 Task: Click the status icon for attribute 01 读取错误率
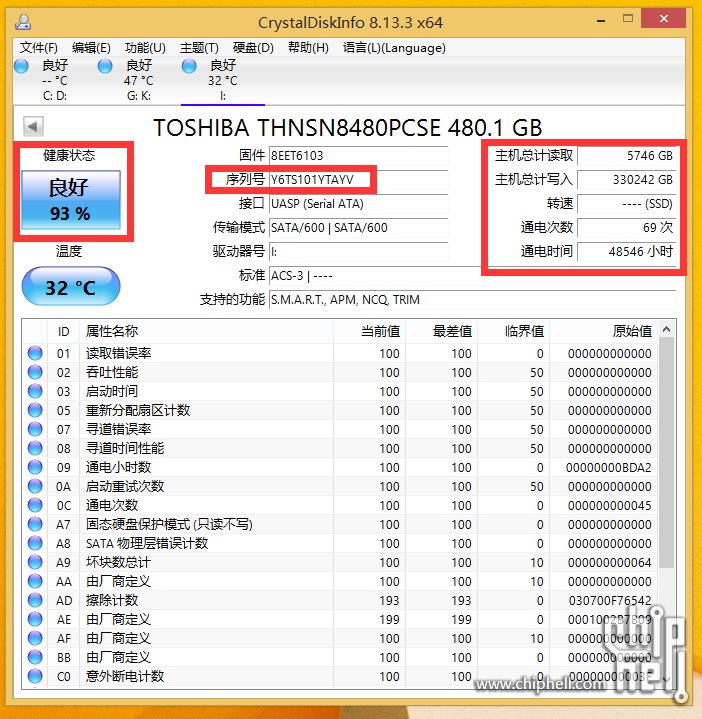[35, 353]
